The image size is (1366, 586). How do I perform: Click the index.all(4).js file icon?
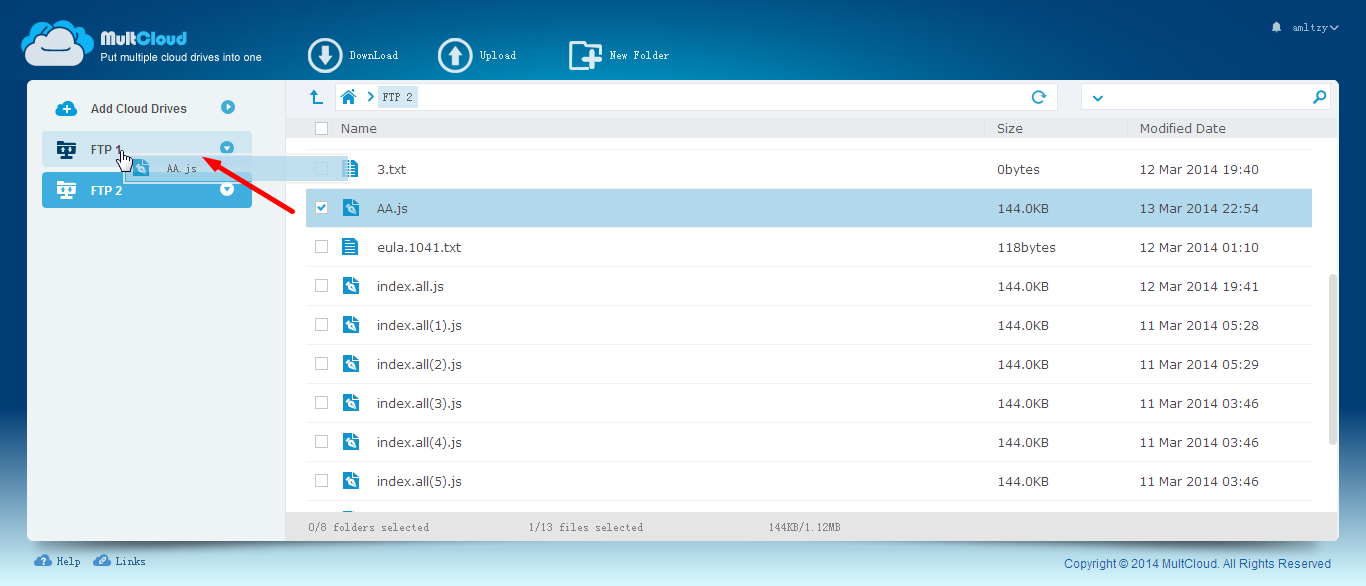coord(350,442)
